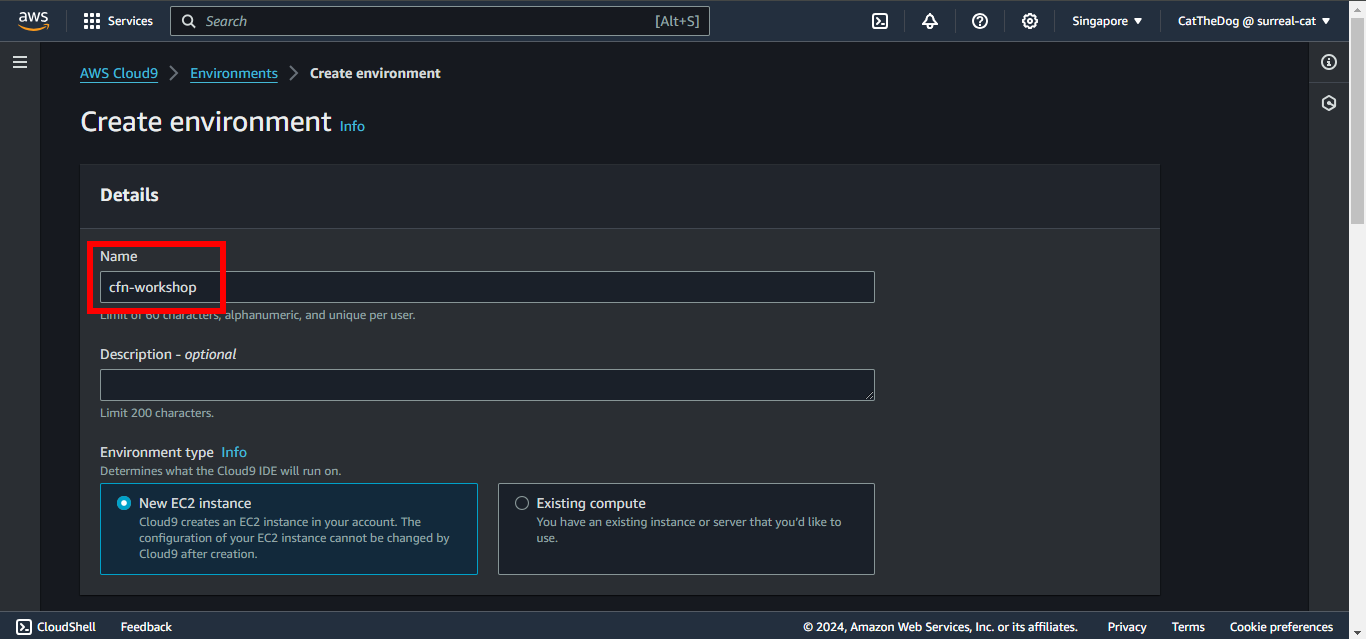Click Info link beside Create environment
1366x639 pixels.
(352, 126)
